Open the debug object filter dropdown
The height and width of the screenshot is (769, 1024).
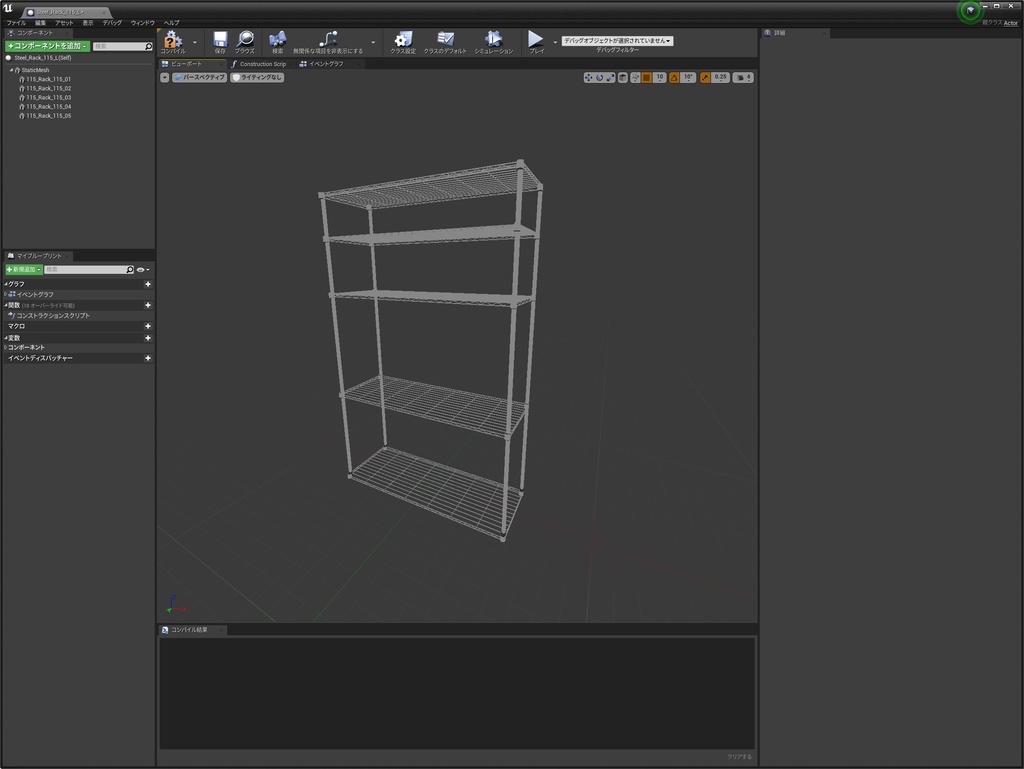tap(616, 41)
